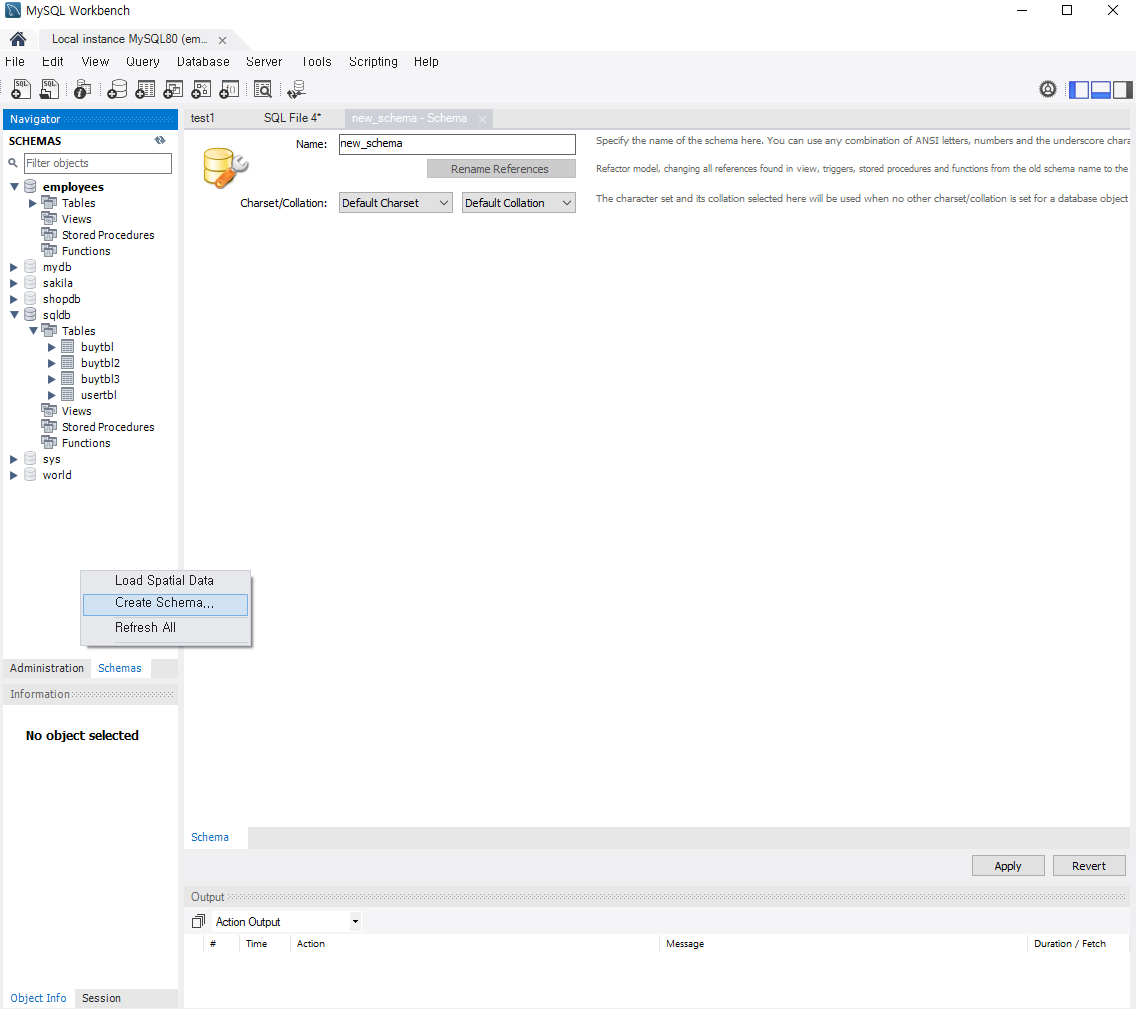Click output copy icon beside Action Output
The height and width of the screenshot is (1009, 1137).
coord(198,921)
